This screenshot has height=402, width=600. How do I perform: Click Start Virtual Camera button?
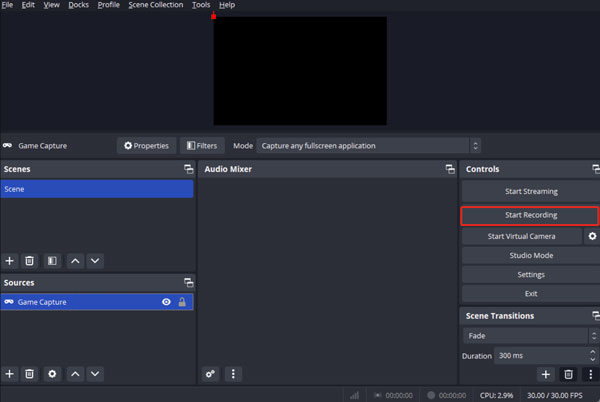click(x=522, y=236)
